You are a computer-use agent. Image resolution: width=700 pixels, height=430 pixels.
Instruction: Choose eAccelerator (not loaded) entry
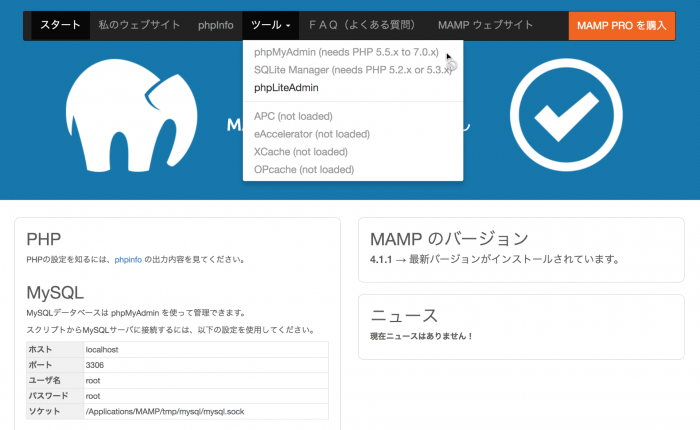pyautogui.click(x=312, y=134)
